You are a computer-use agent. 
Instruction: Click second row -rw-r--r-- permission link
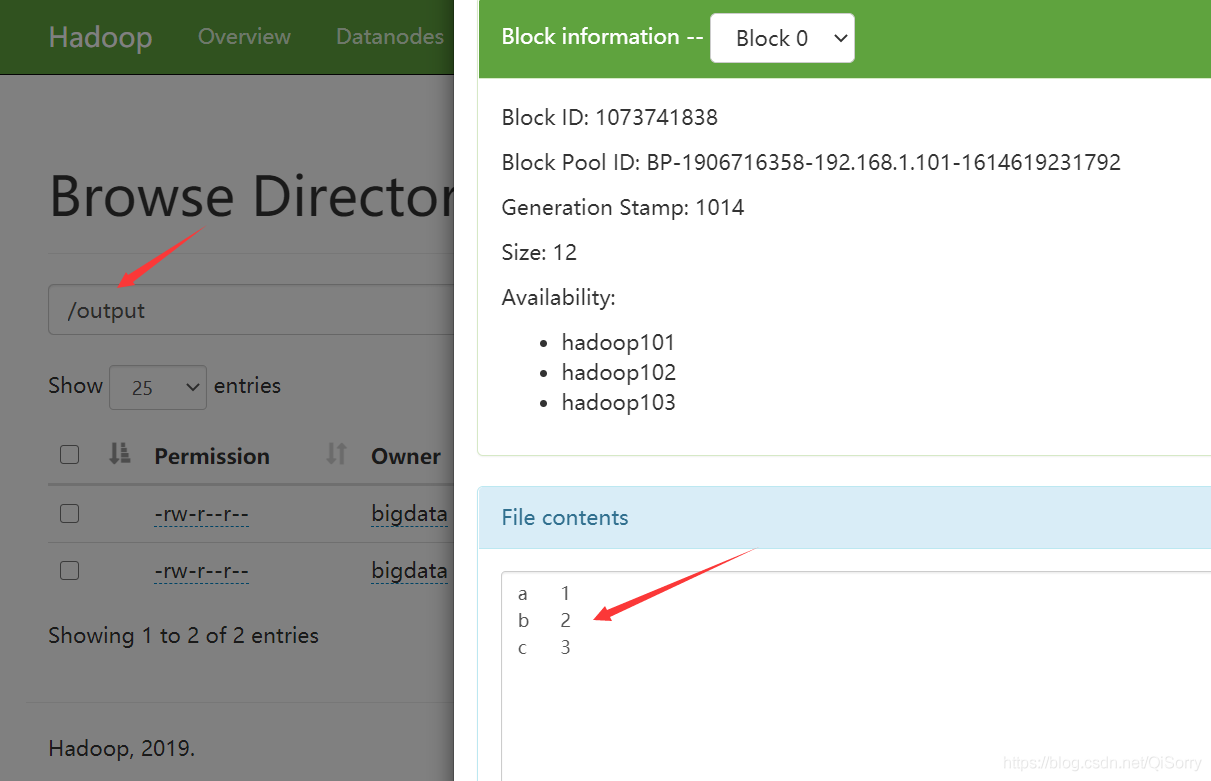click(x=201, y=571)
